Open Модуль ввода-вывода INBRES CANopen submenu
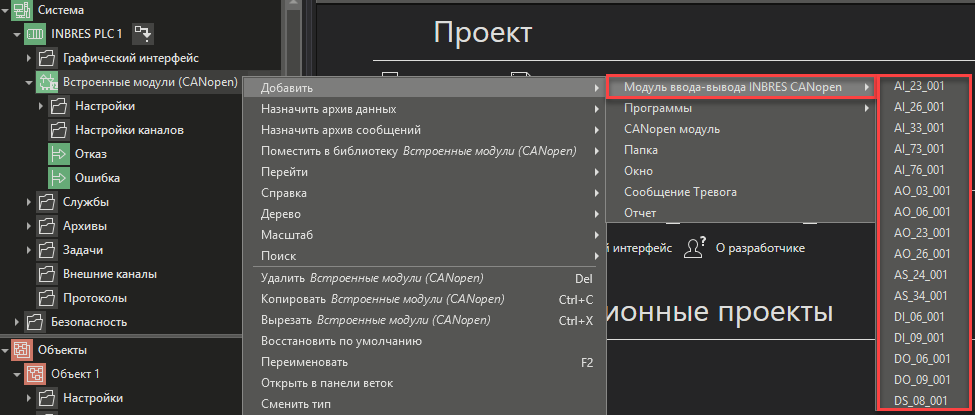This screenshot has height=415, width=975. (x=741, y=87)
